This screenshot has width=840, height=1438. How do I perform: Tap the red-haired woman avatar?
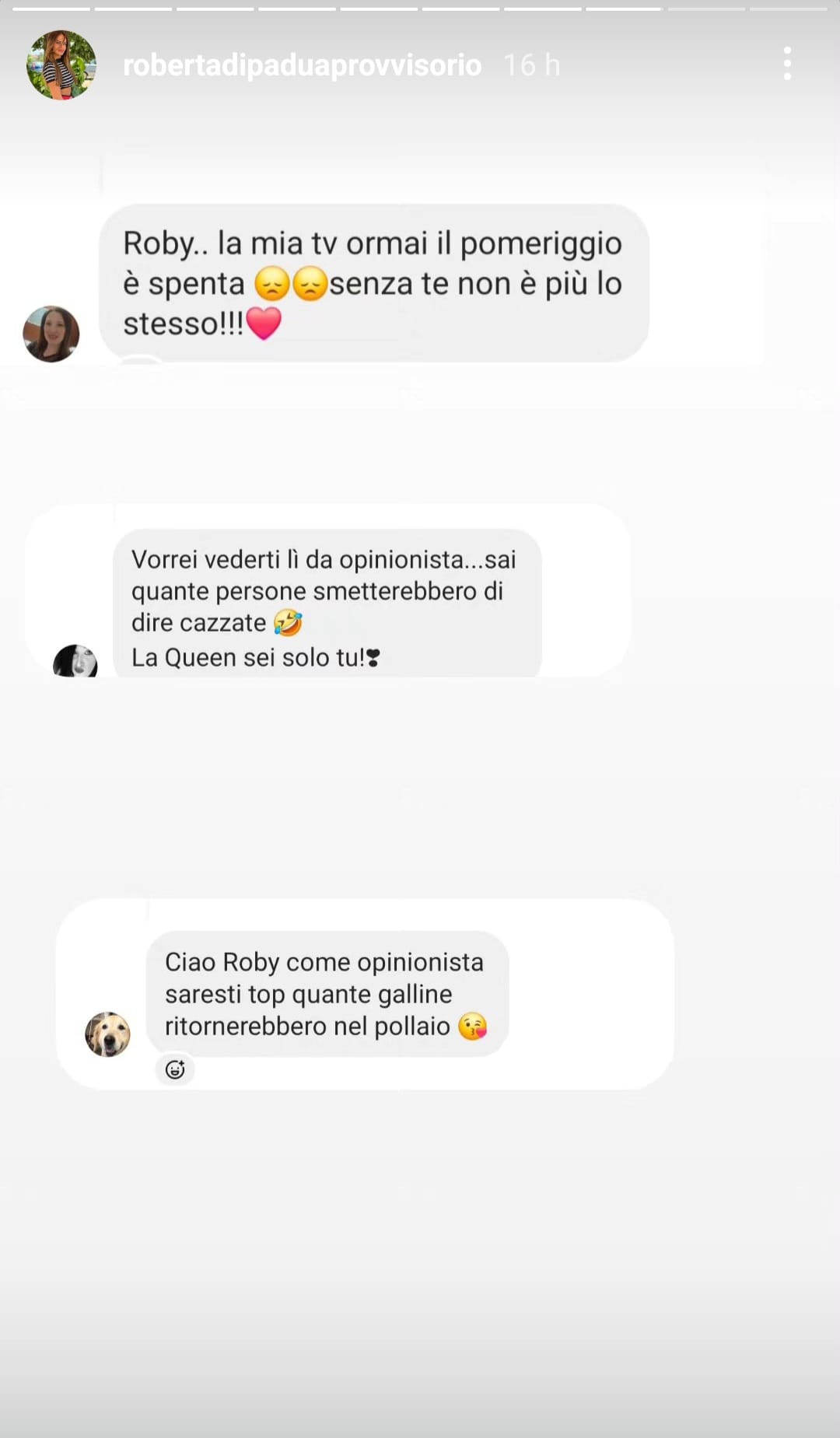tap(51, 334)
